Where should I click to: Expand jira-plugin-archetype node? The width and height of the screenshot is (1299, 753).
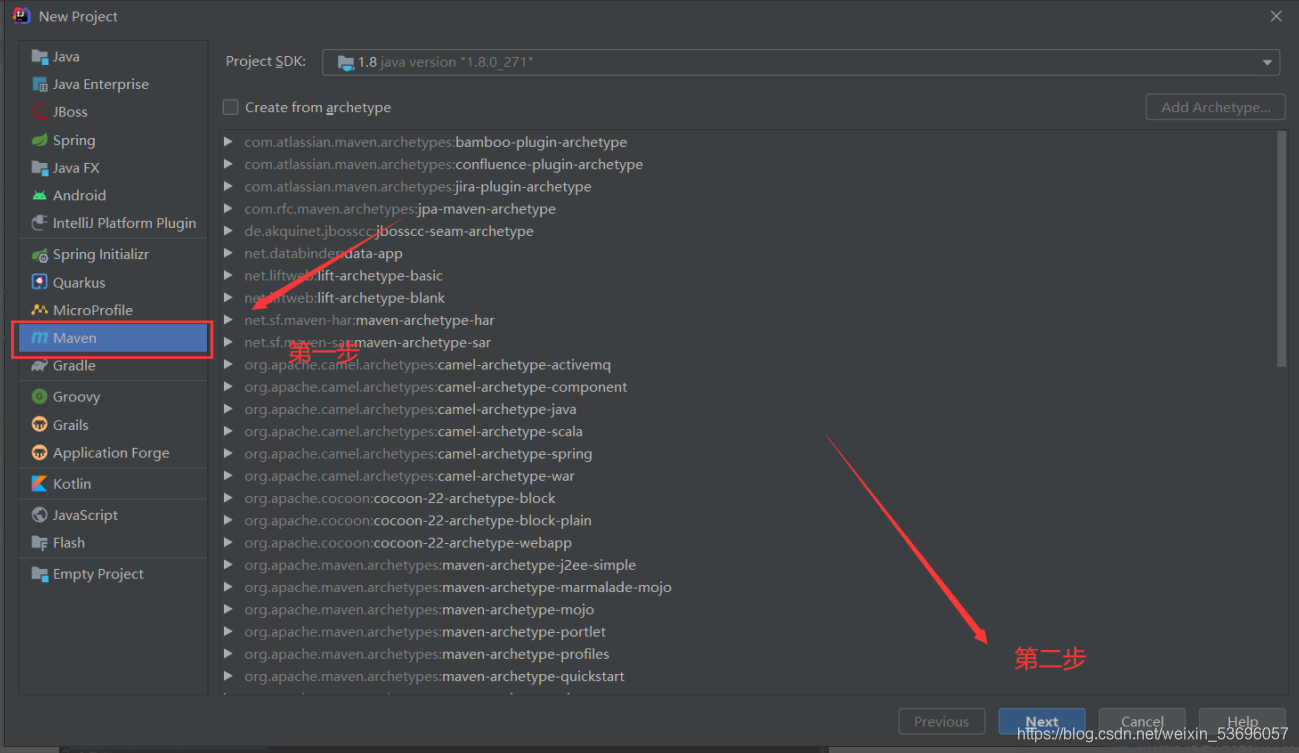[229, 187]
